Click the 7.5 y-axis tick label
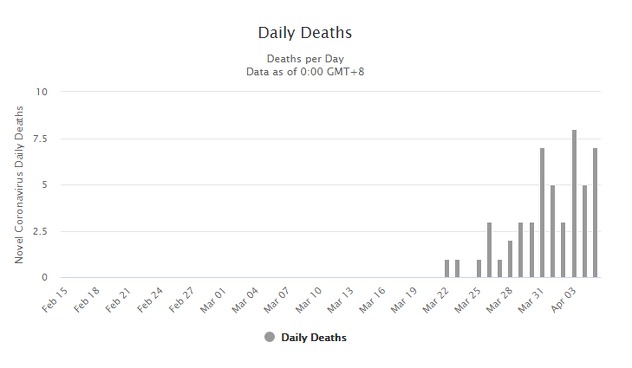Viewport: 632px width, 368px height. coord(40,138)
